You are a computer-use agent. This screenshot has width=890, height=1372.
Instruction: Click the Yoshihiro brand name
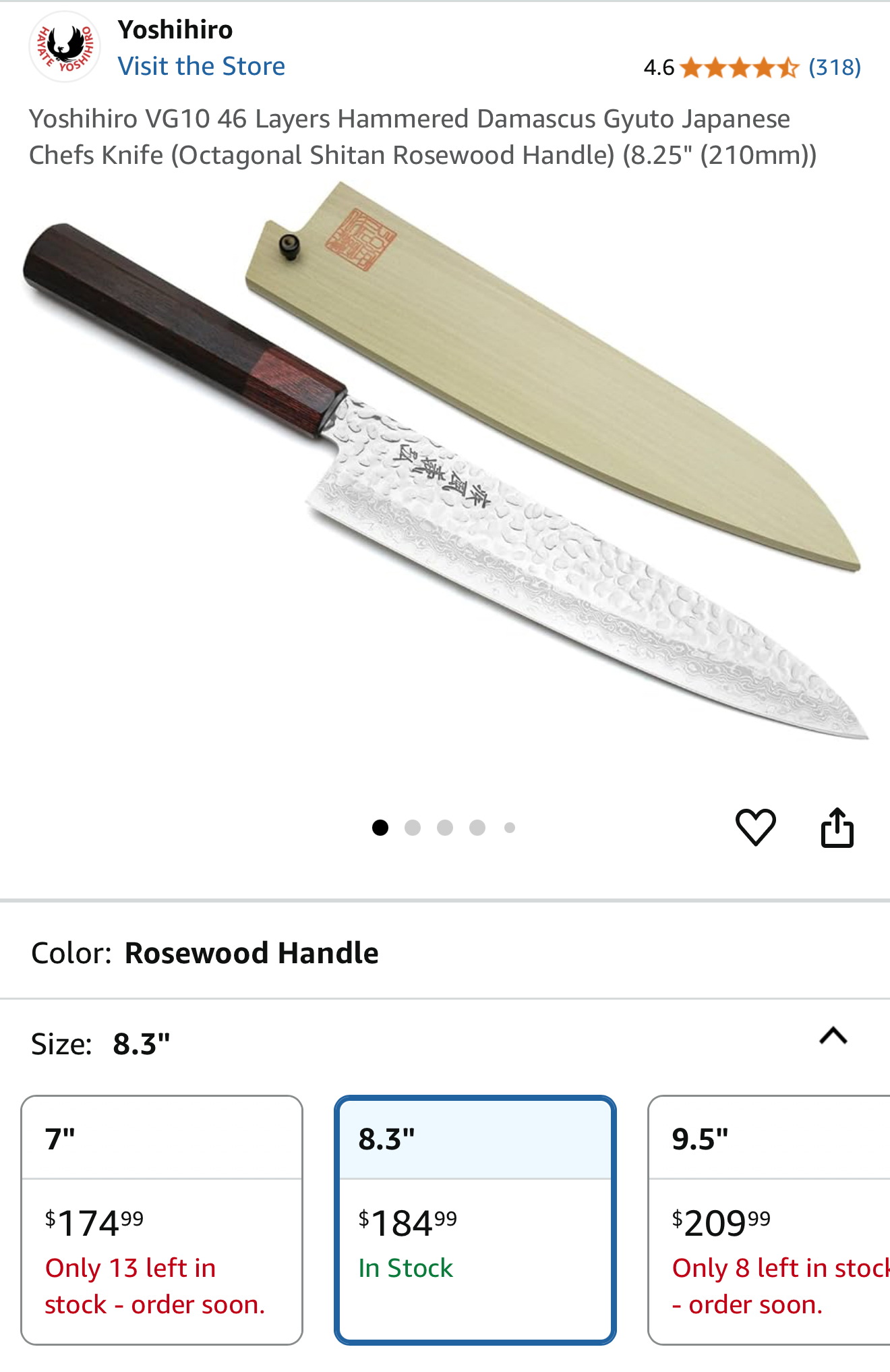(175, 30)
